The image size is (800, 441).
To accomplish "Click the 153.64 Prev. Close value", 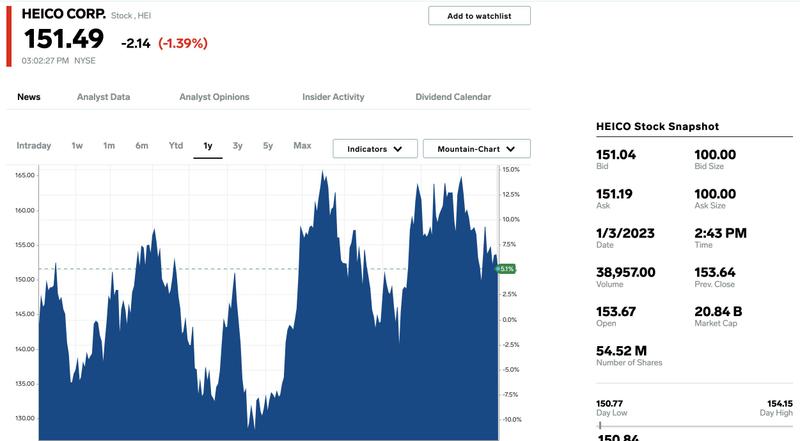I will click(x=715, y=273).
